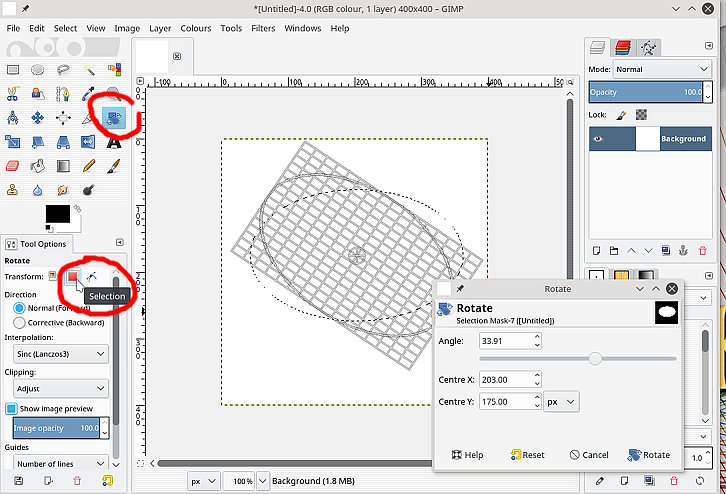The image size is (726, 494).
Task: Select Corrective (Backward) direction
Action: (x=20, y=323)
